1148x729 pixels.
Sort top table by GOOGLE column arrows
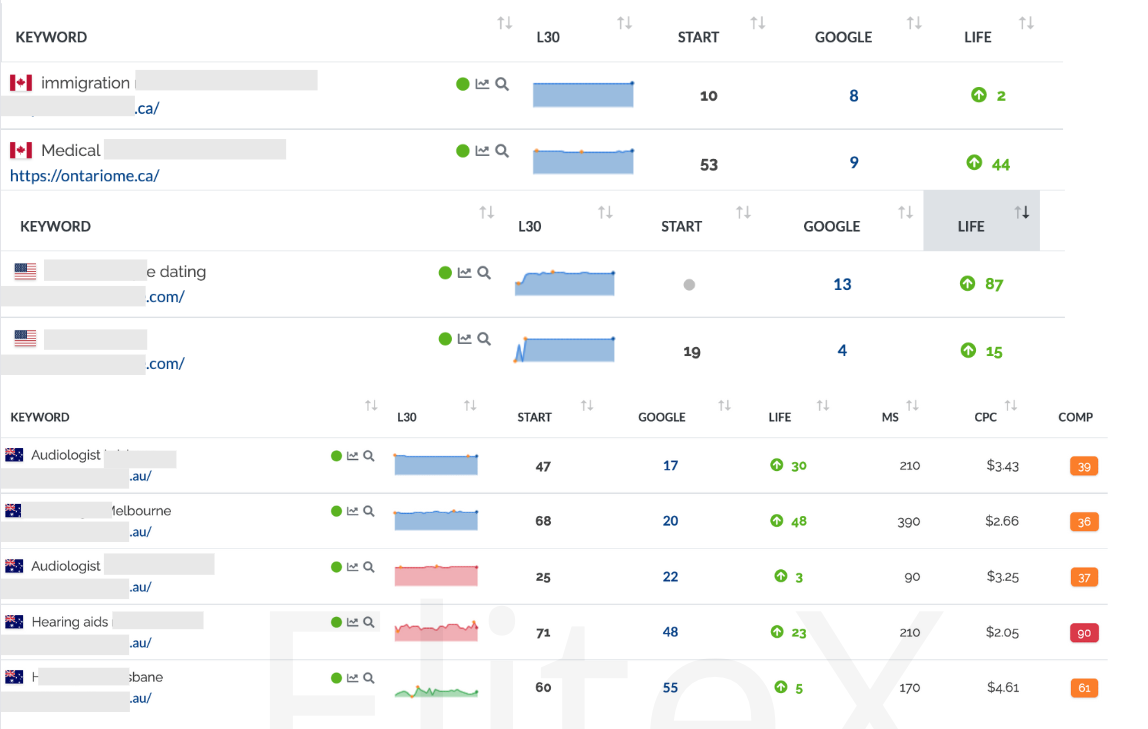click(x=914, y=23)
